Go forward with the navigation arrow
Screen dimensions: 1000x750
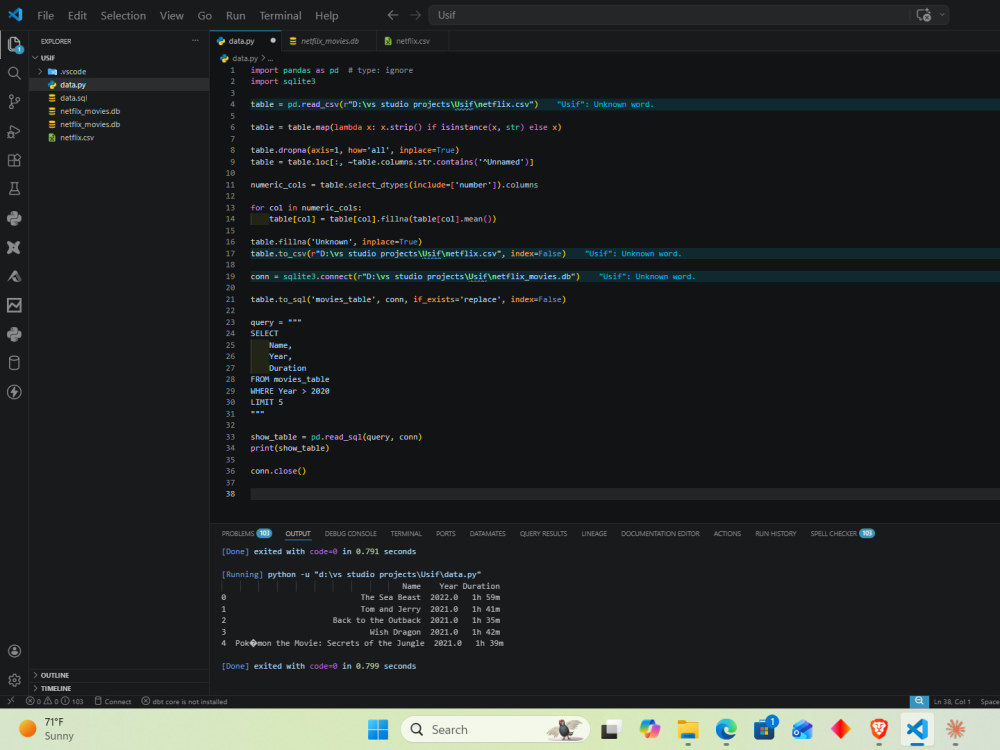coord(415,15)
